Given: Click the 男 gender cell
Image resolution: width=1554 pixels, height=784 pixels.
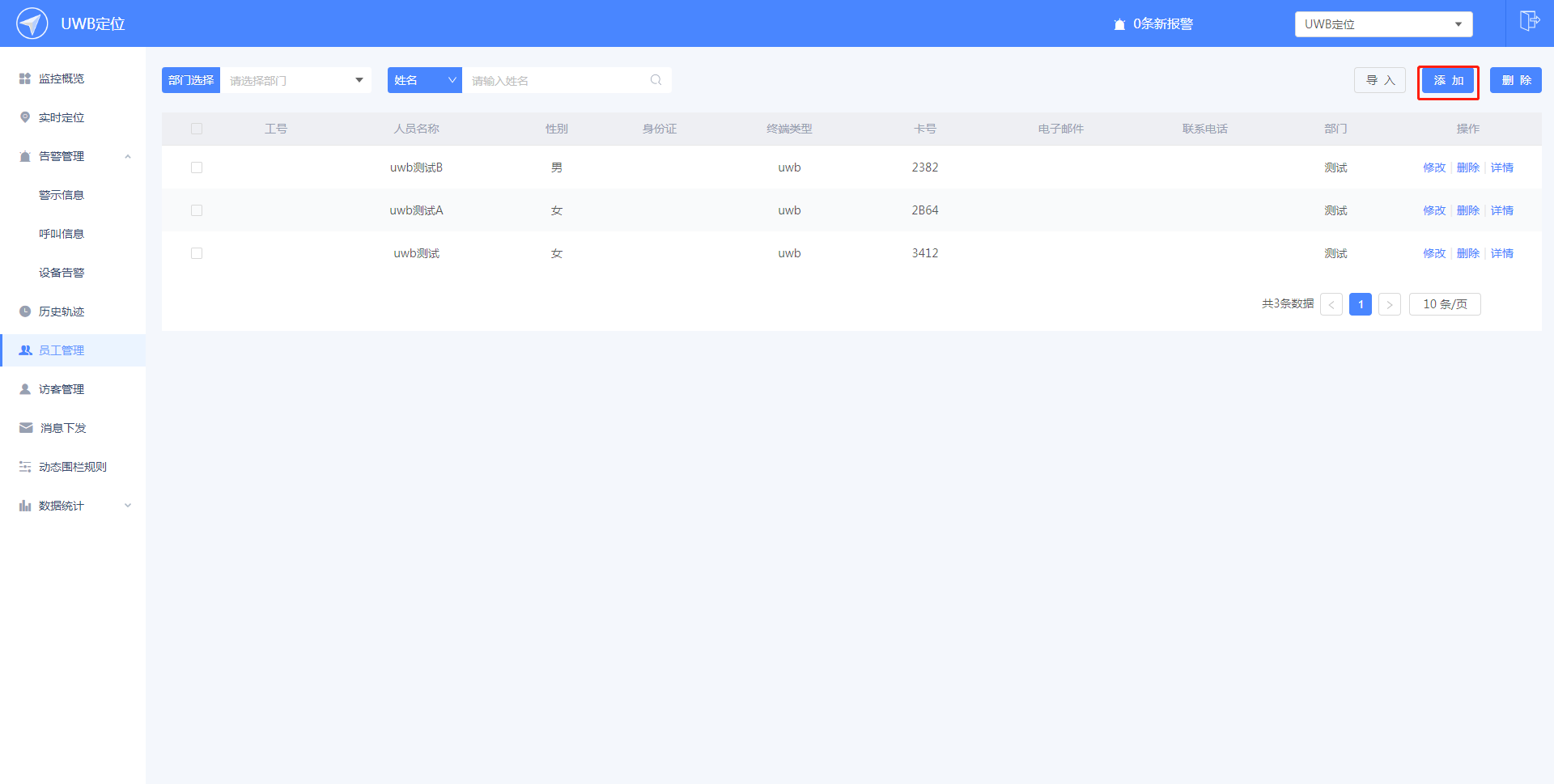Looking at the screenshot, I should point(557,167).
